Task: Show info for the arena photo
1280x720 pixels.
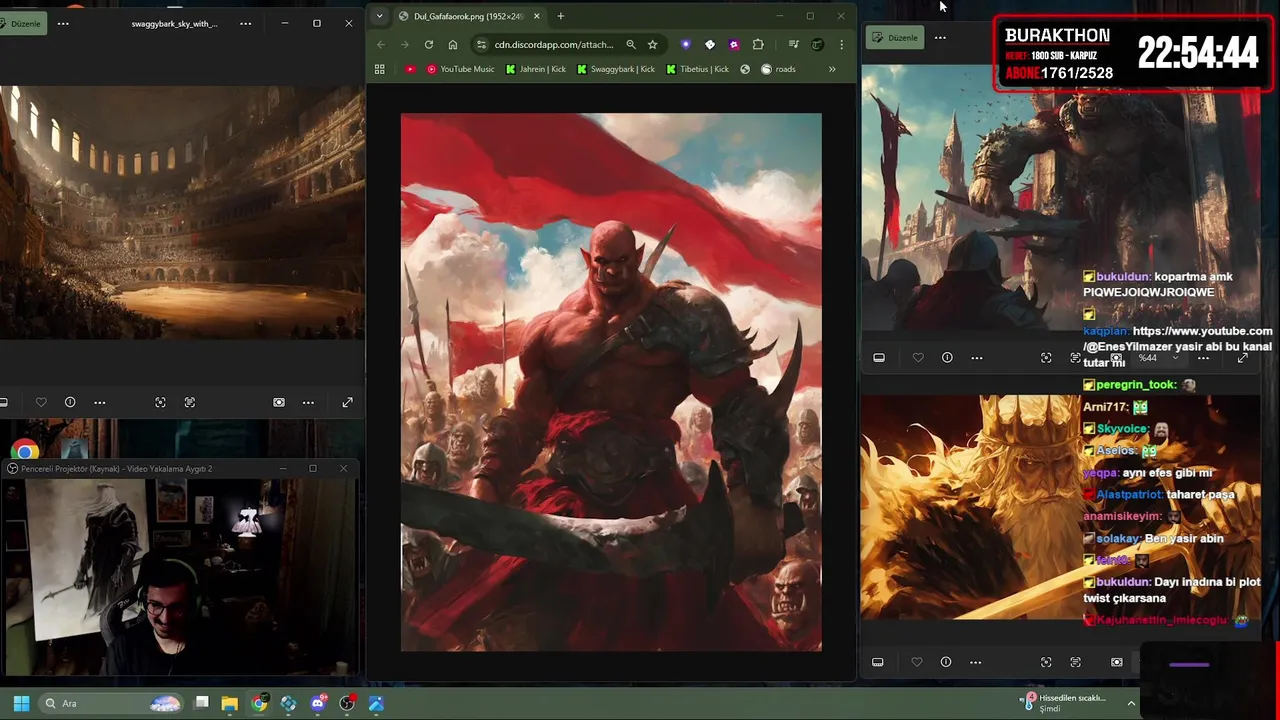Action: [x=70, y=402]
